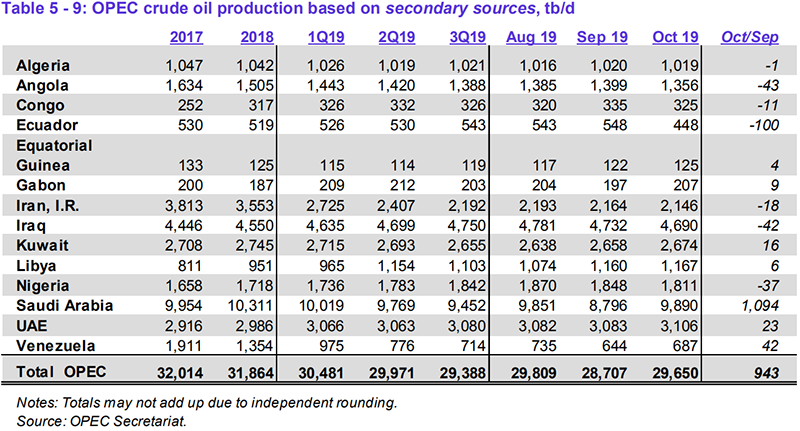Select Total OPEC 2017 value 32,014
This screenshot has width=800, height=431.
[180, 373]
